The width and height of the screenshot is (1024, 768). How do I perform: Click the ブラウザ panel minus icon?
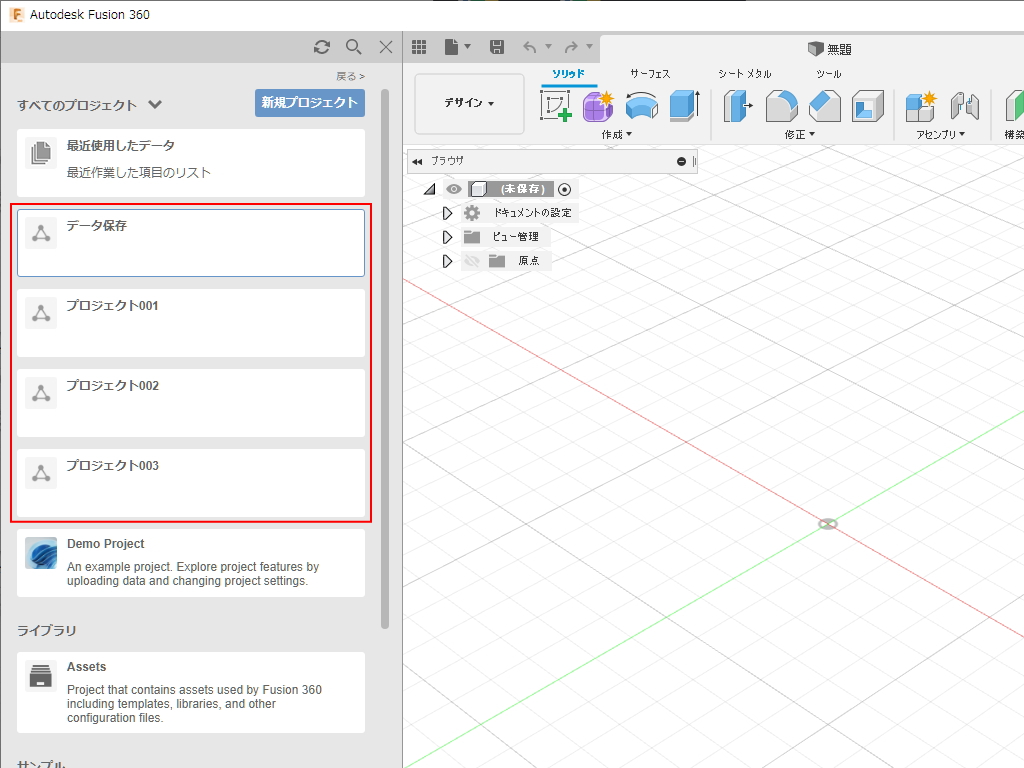click(x=681, y=161)
